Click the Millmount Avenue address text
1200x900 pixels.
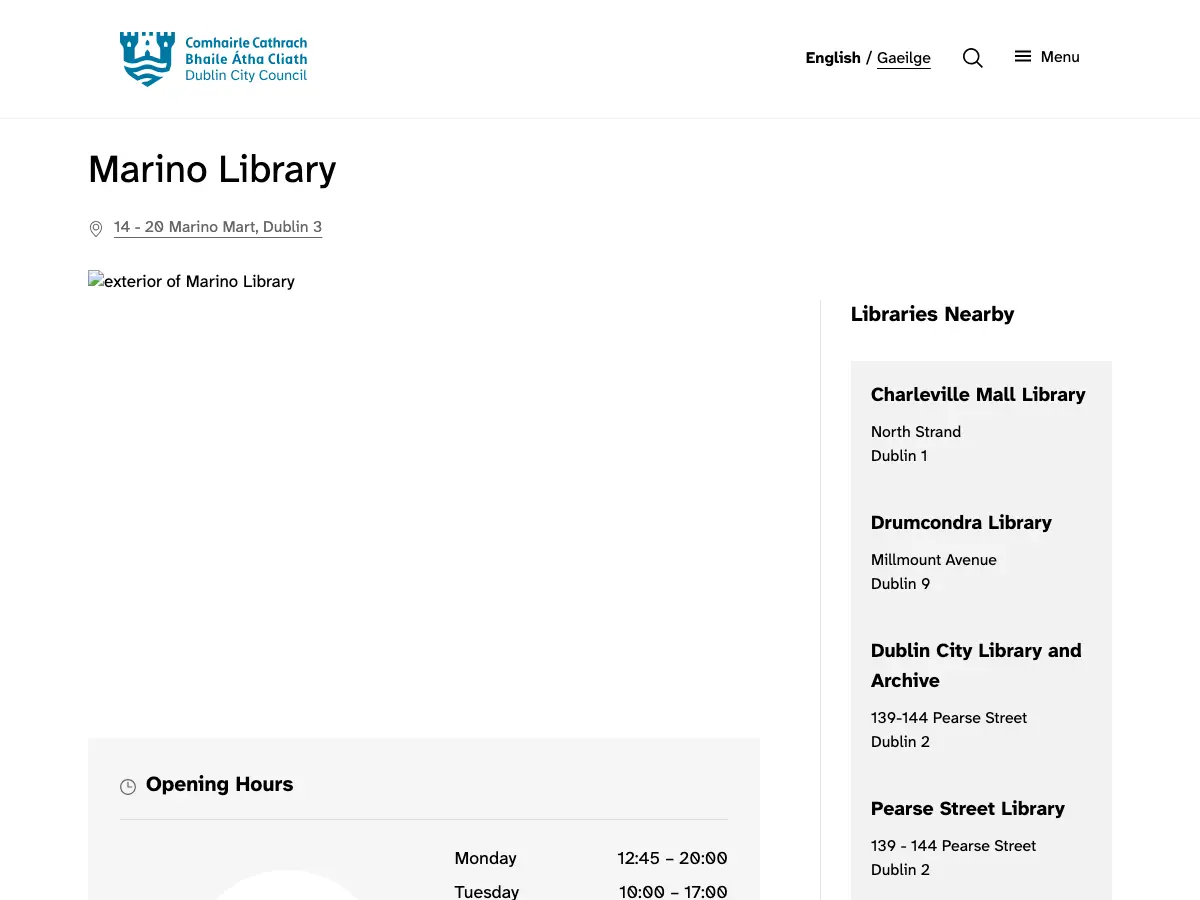pos(934,560)
